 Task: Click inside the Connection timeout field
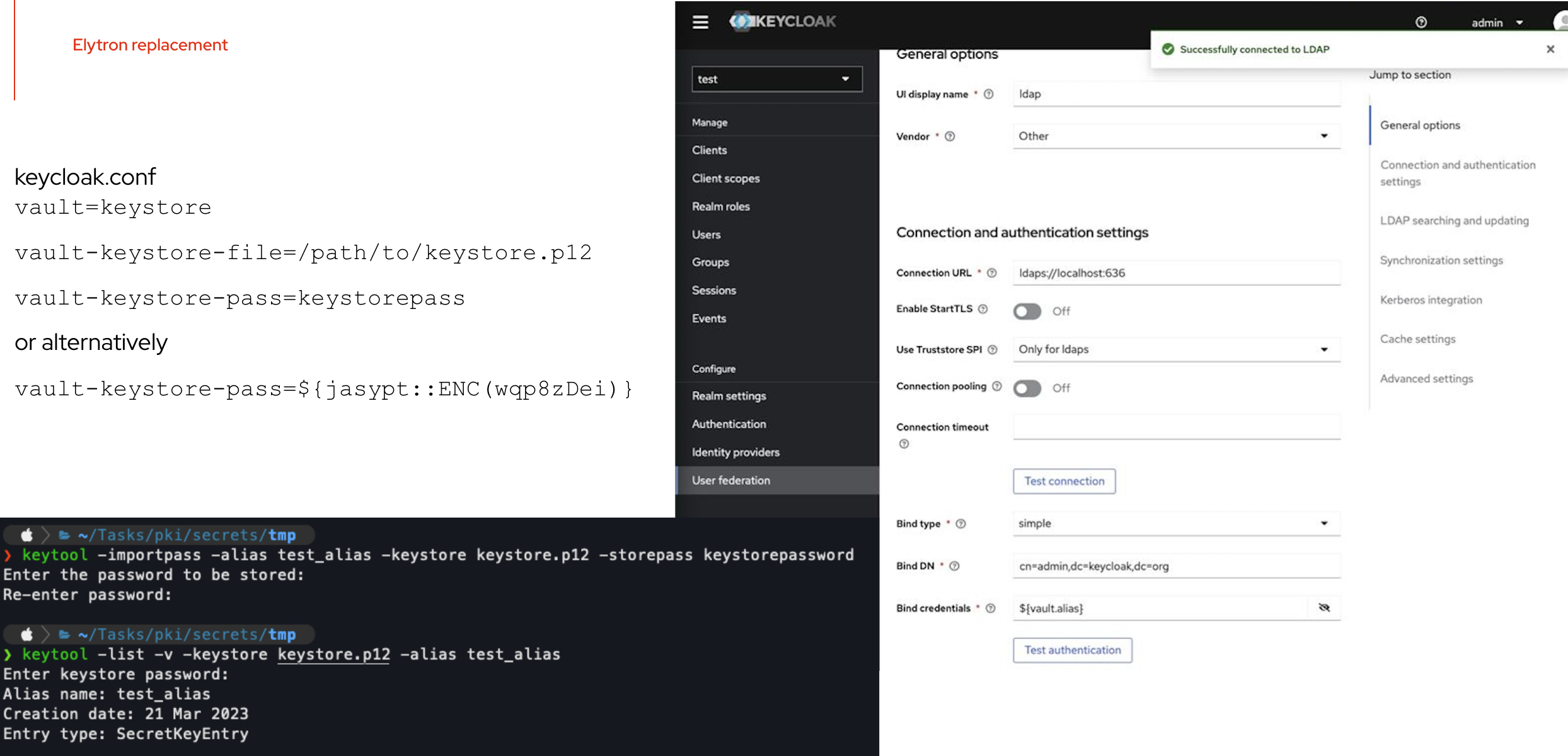pos(1176,427)
